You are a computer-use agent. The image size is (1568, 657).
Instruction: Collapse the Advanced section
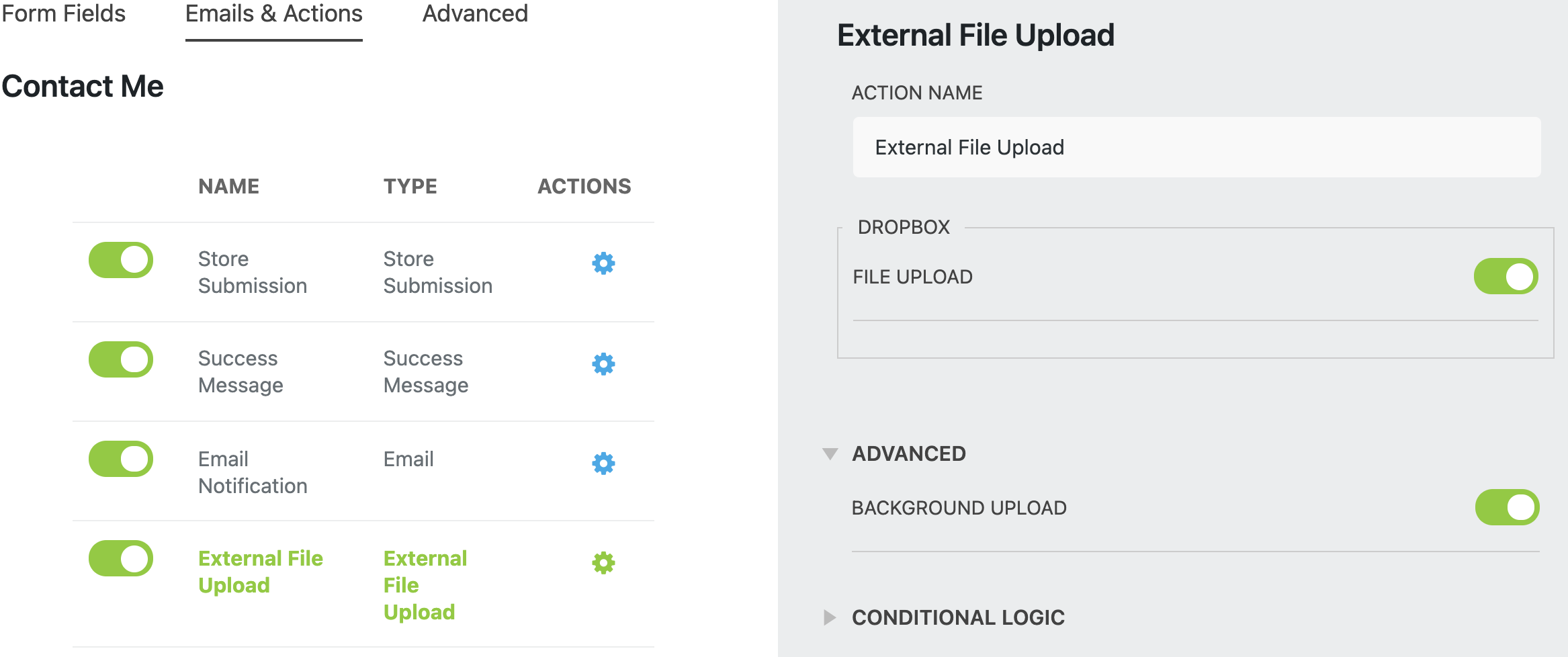coord(831,453)
